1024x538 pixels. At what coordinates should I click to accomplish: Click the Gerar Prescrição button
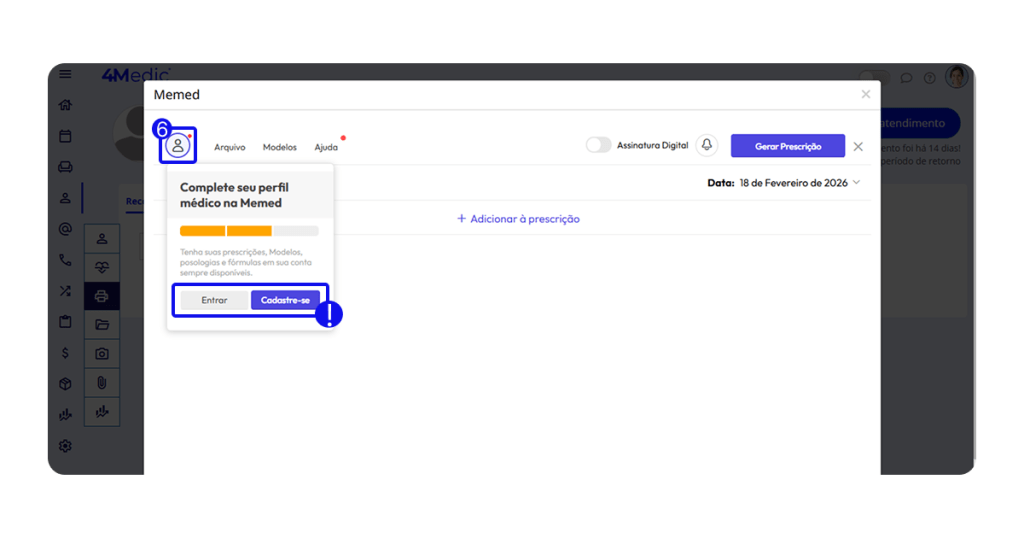(787, 146)
